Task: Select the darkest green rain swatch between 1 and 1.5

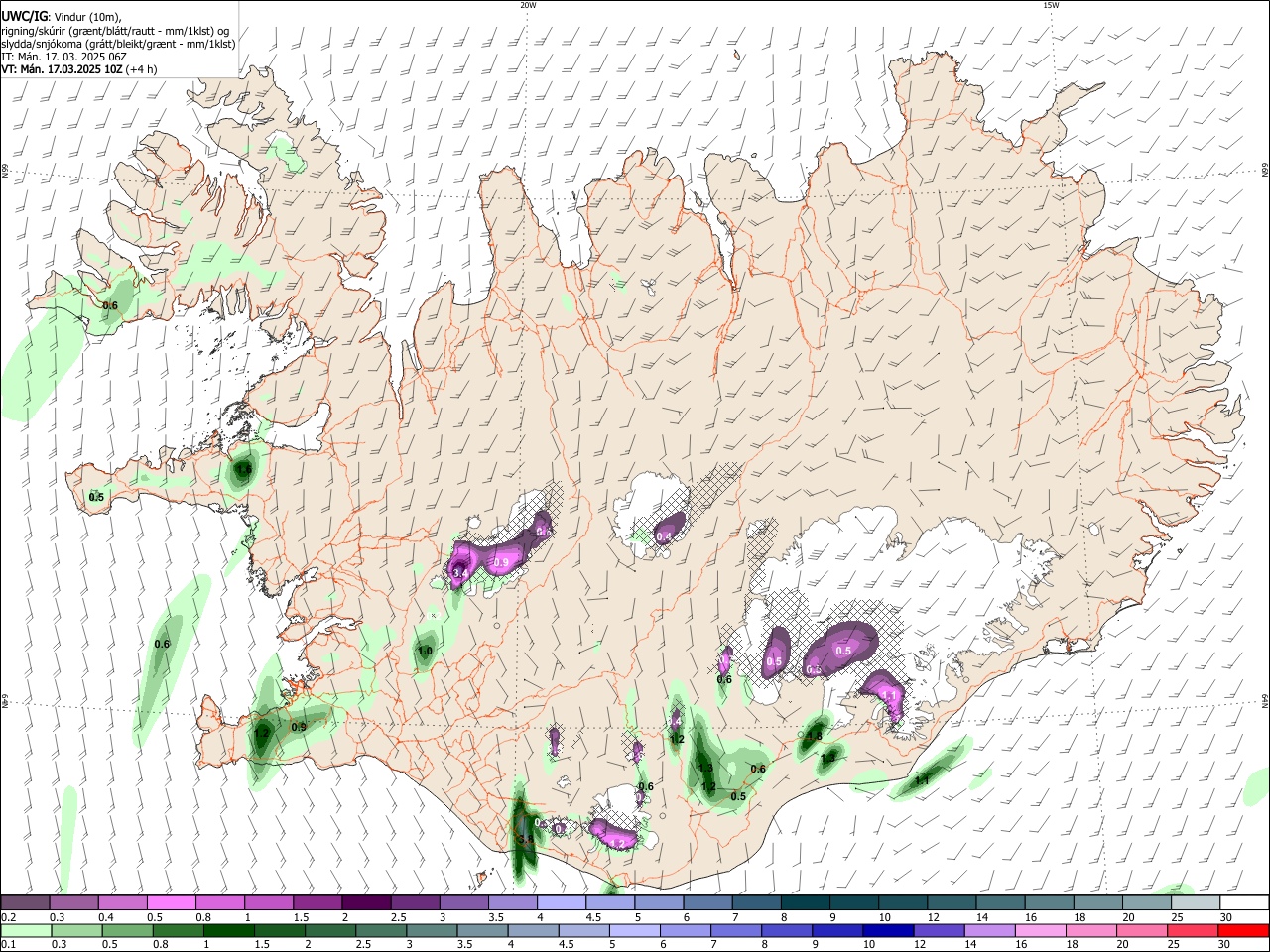Action: tap(229, 931)
